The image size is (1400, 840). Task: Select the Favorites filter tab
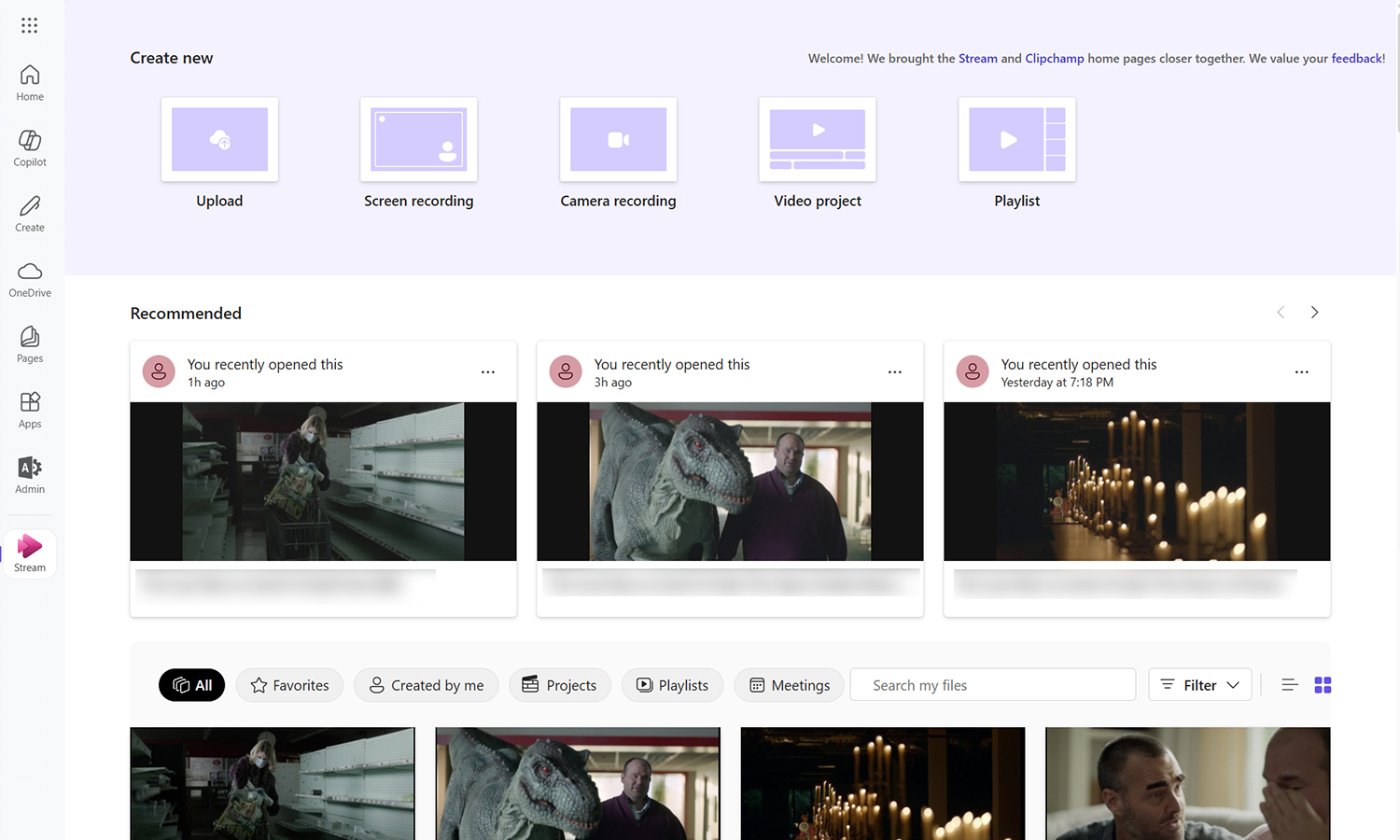289,685
